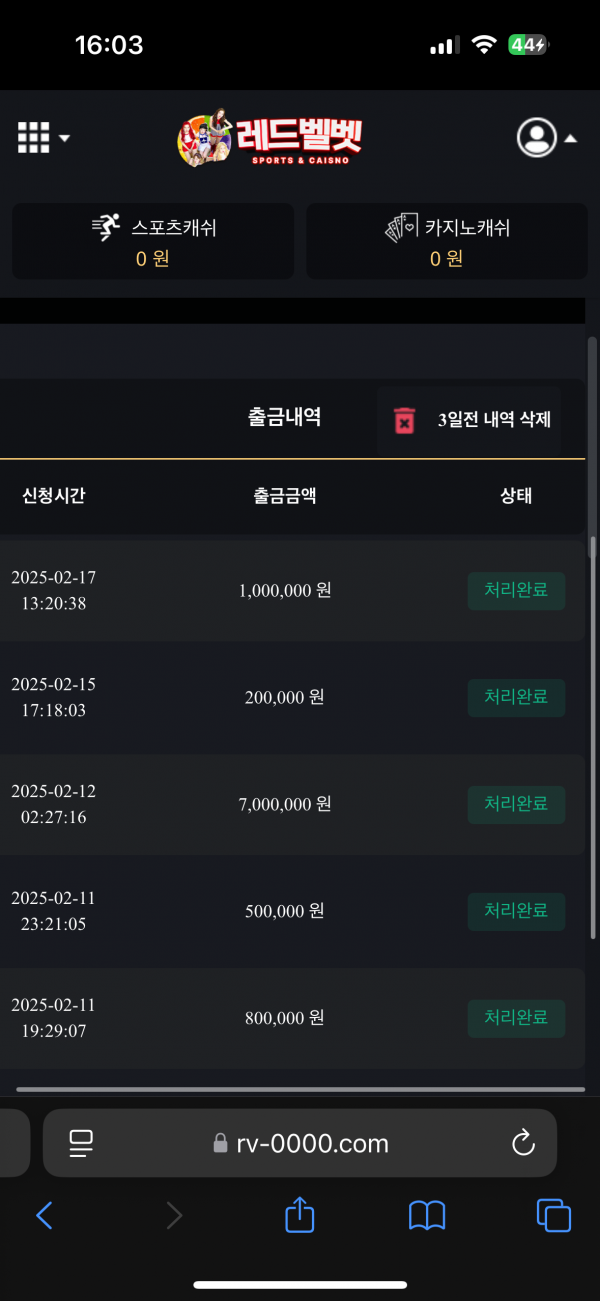The image size is (600, 1301).
Task: Show open tabs in Safari
Action: (554, 1215)
